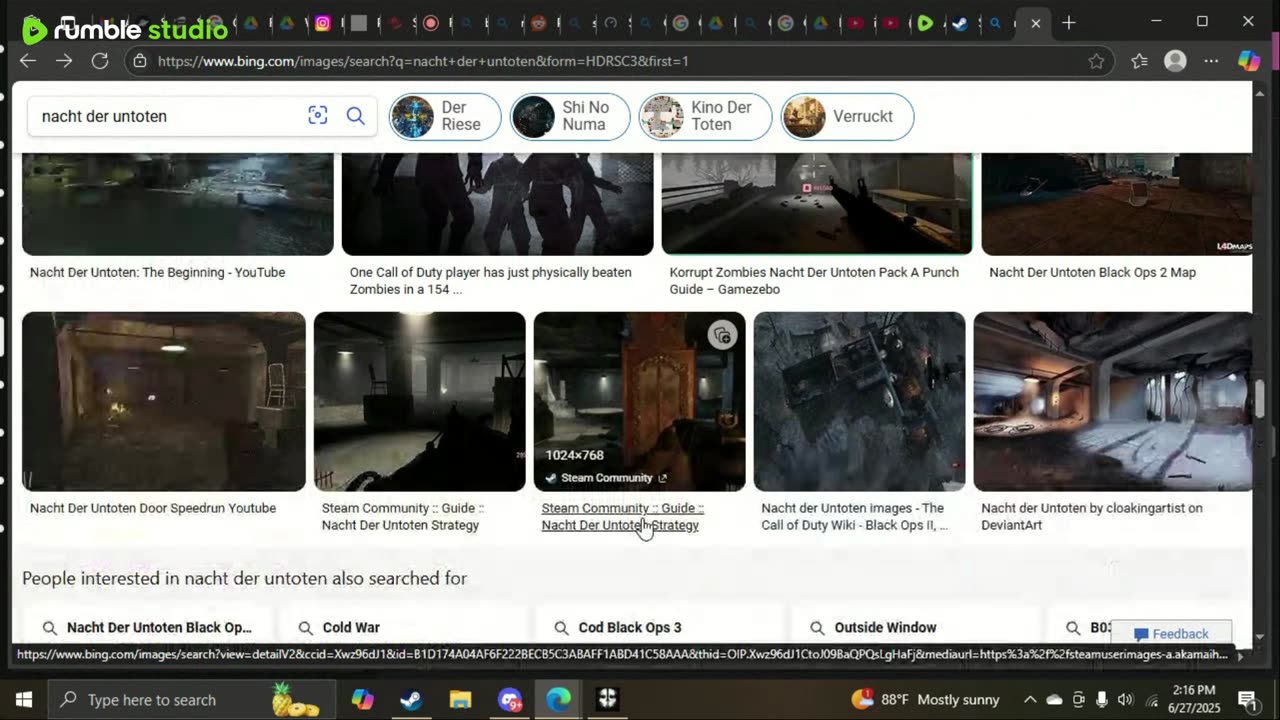Switch to the Instagram tab

[323, 23]
